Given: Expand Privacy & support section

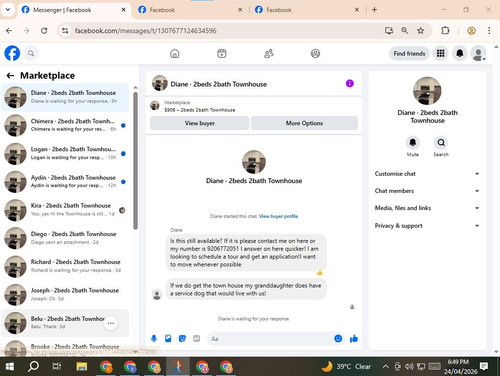Looking at the screenshot, I should (x=427, y=226).
